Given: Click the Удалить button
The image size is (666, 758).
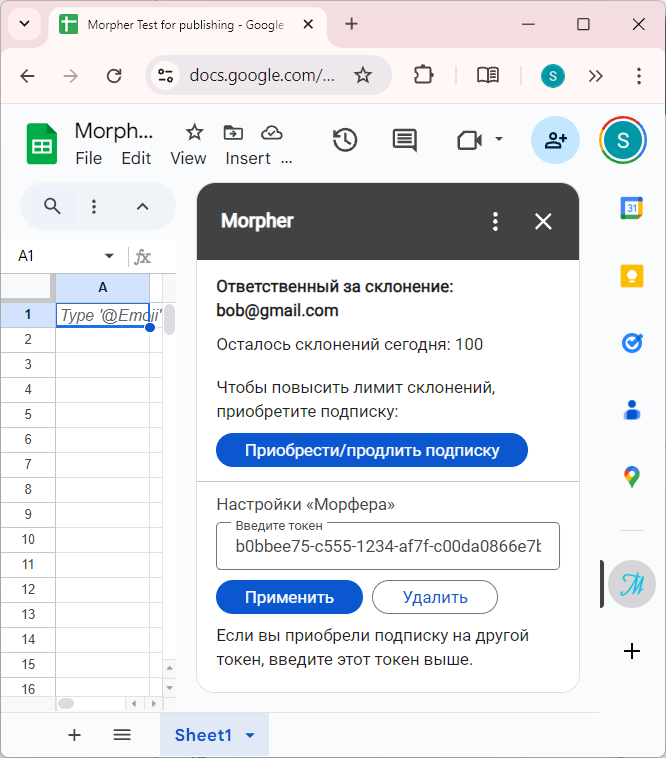Looking at the screenshot, I should coord(434,597).
